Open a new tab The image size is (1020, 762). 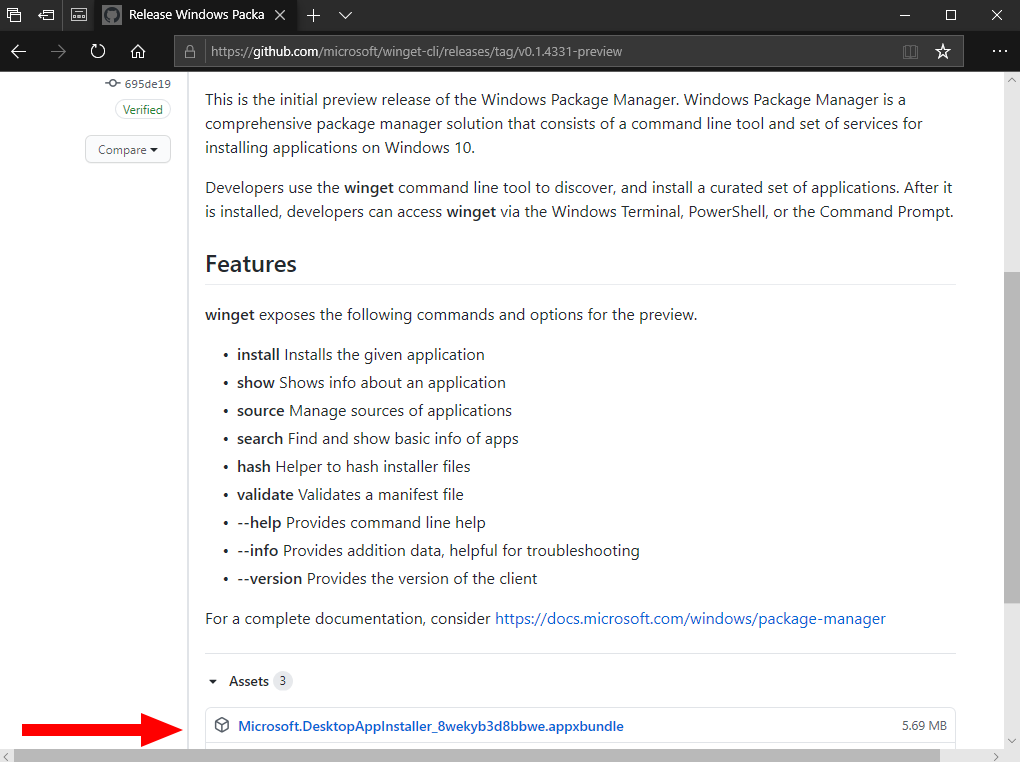pyautogui.click(x=314, y=15)
